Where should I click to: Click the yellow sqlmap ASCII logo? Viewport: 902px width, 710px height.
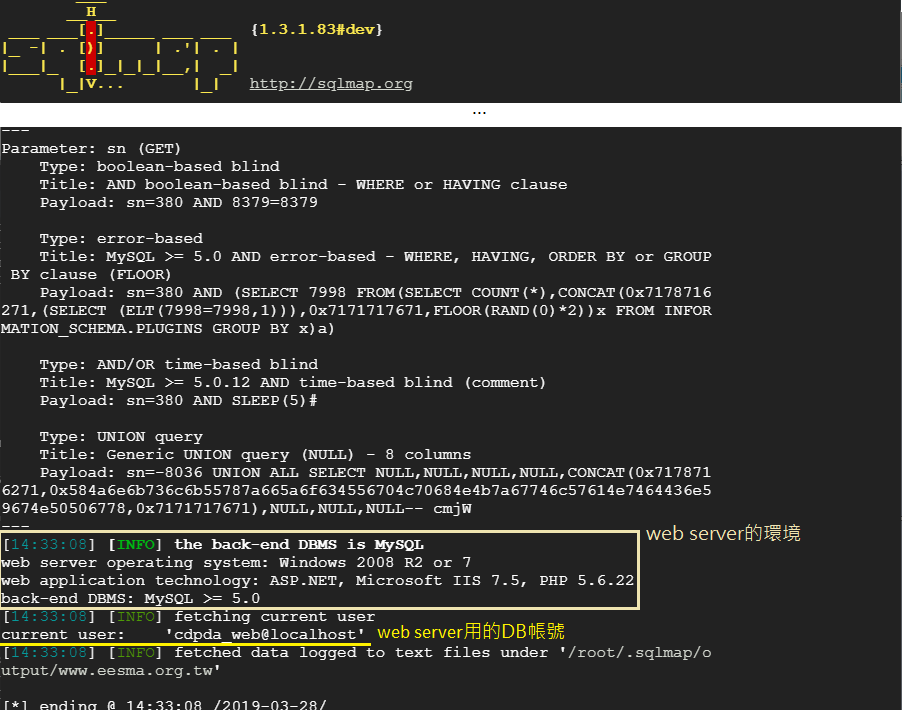(x=120, y=49)
